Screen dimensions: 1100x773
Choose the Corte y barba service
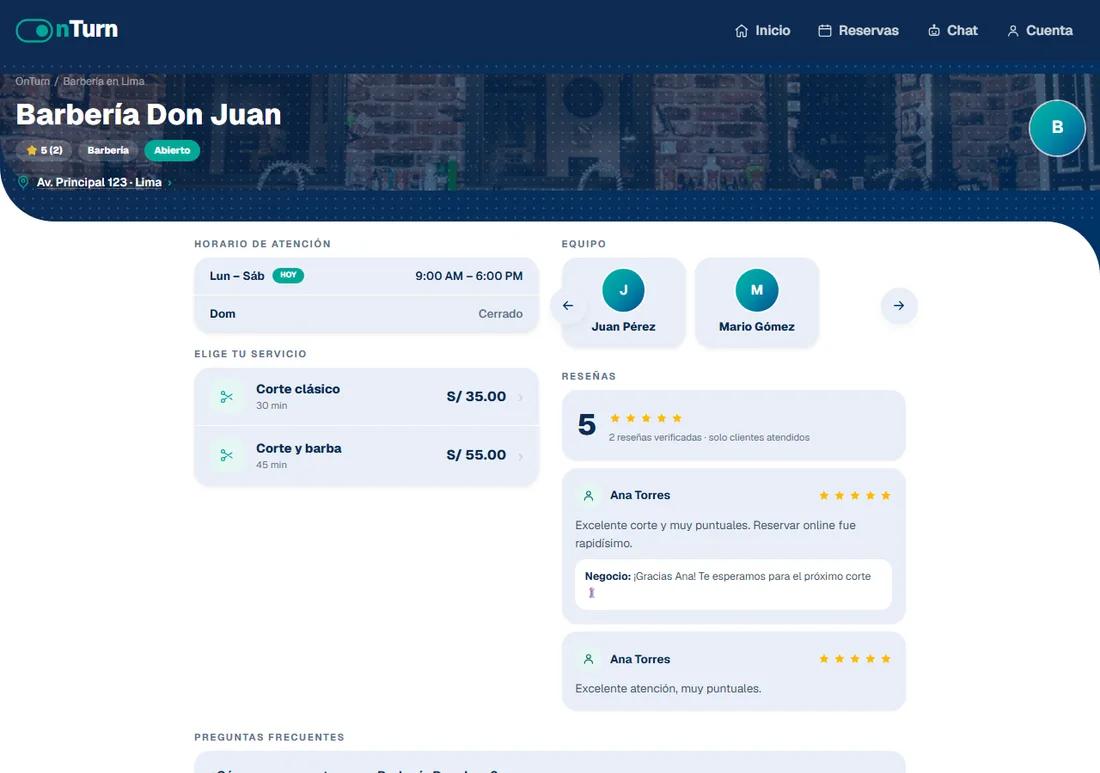click(x=366, y=456)
